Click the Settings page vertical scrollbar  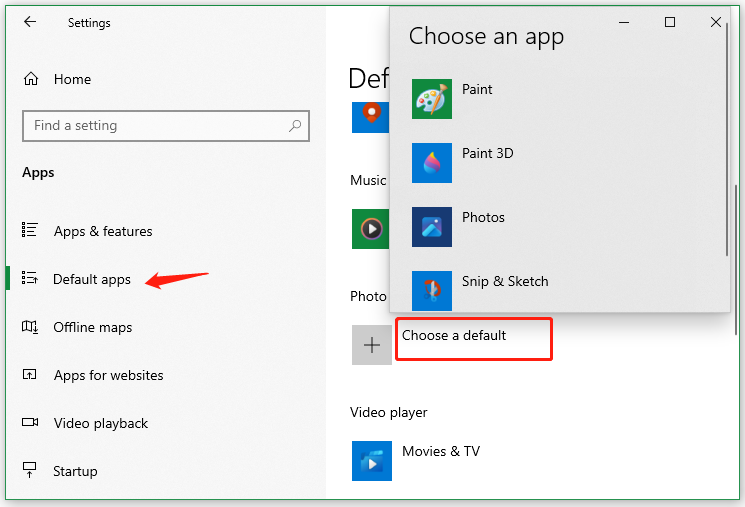(736, 259)
